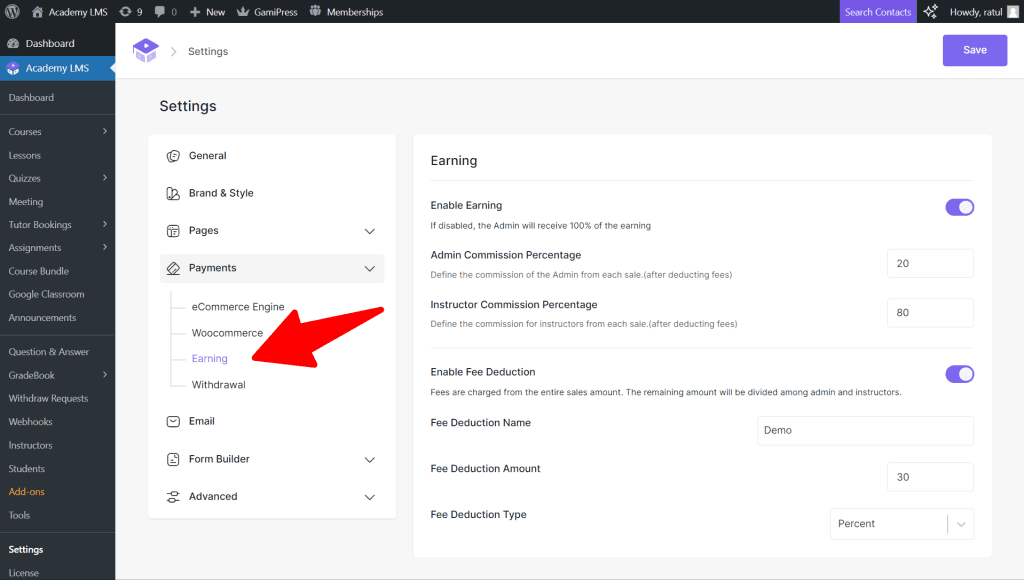Image resolution: width=1024 pixels, height=580 pixels.
Task: Open the comments bubble icon
Action: point(160,12)
